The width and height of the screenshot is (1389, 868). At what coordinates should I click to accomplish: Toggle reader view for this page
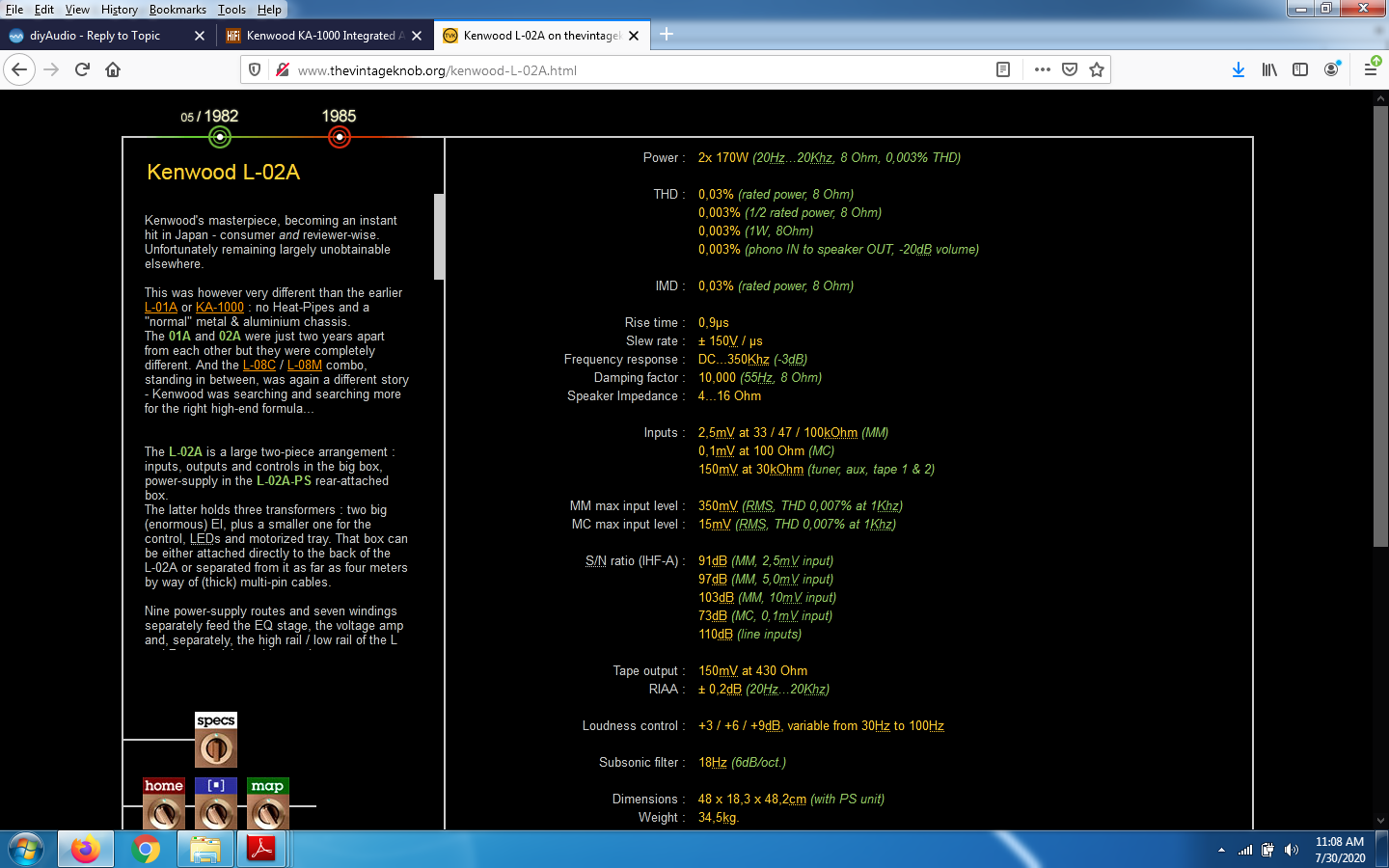tap(1003, 69)
